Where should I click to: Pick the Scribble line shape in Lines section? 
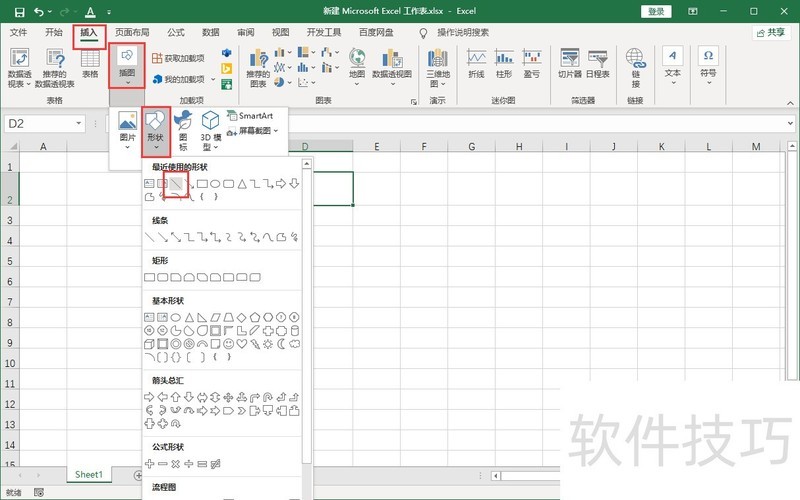click(294, 237)
